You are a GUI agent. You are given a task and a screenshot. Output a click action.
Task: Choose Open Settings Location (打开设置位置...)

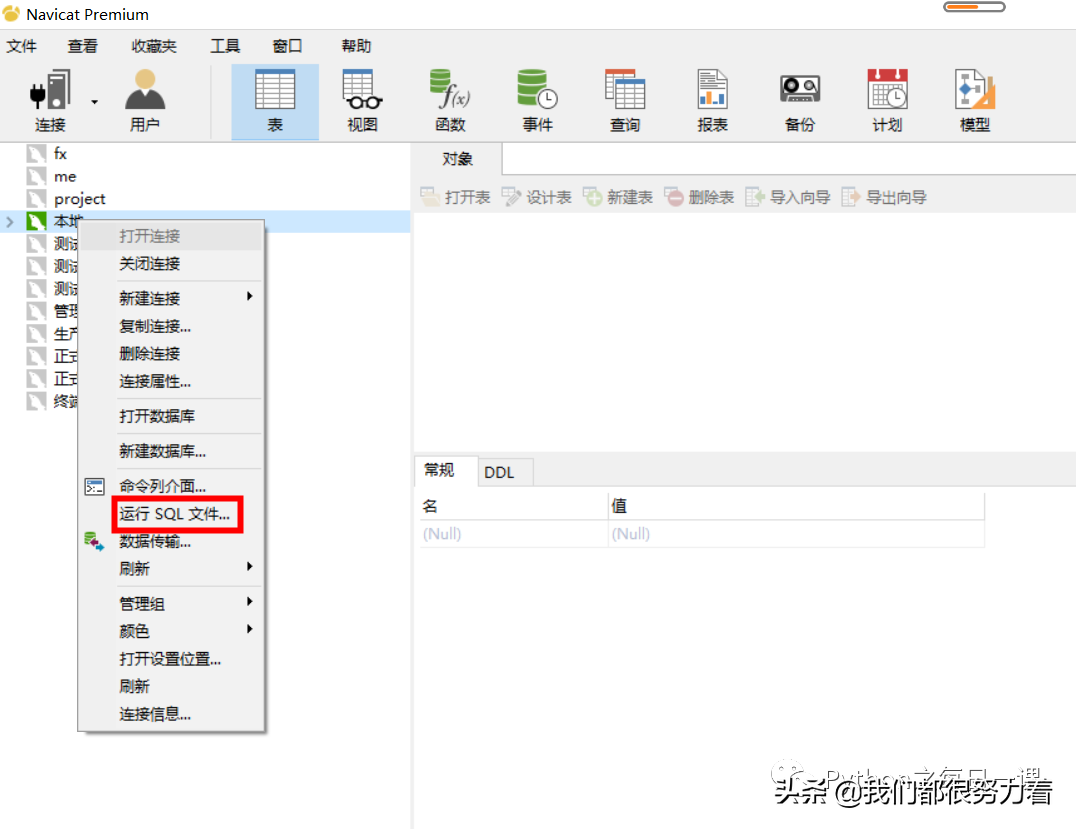(171, 659)
